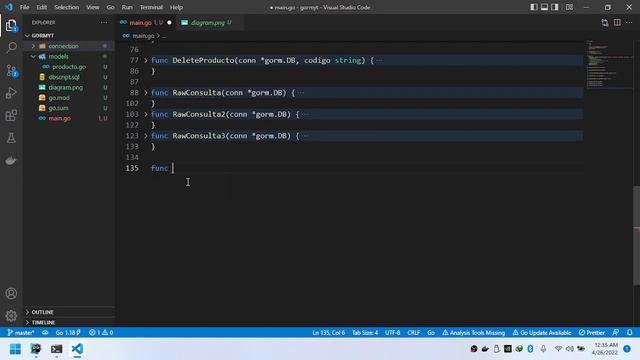Open terminal app in taskbar
Viewport: 640px width, 360px height.
tap(56, 349)
